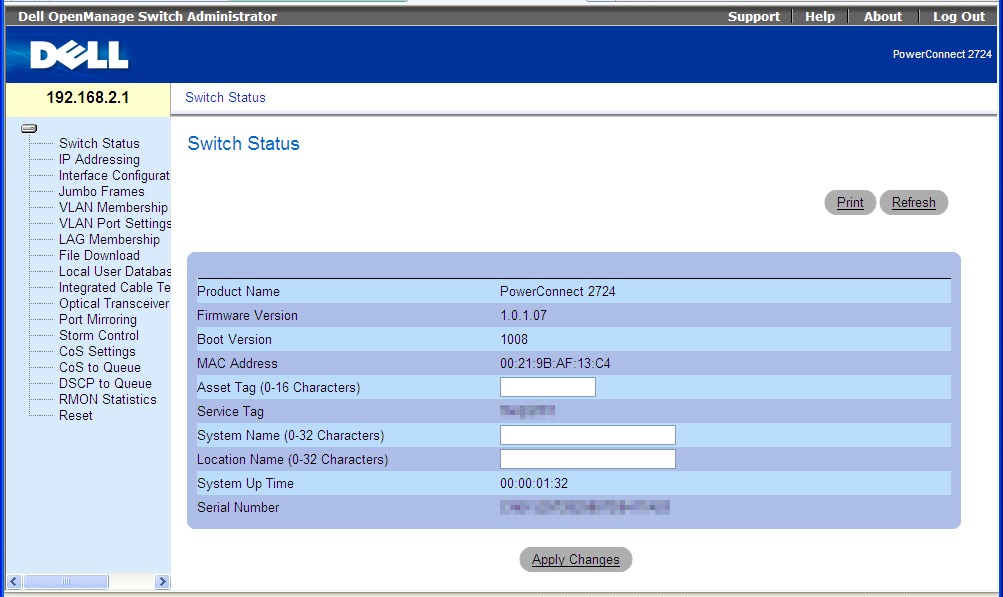Click the Apply Changes button
1003x597 pixels.
coord(576,559)
